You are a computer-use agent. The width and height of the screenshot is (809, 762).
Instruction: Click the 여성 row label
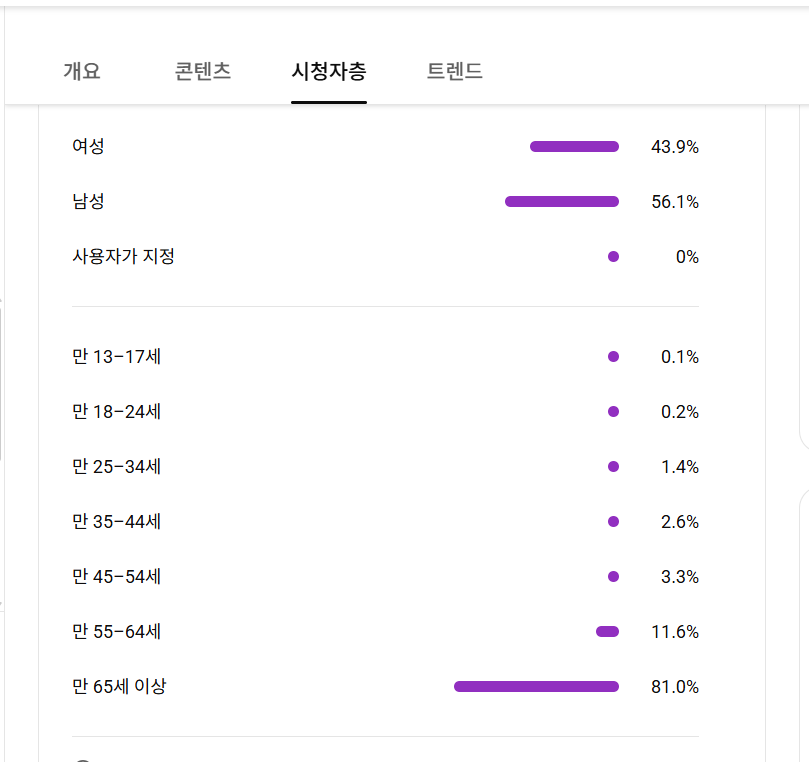pyautogui.click(x=88, y=147)
